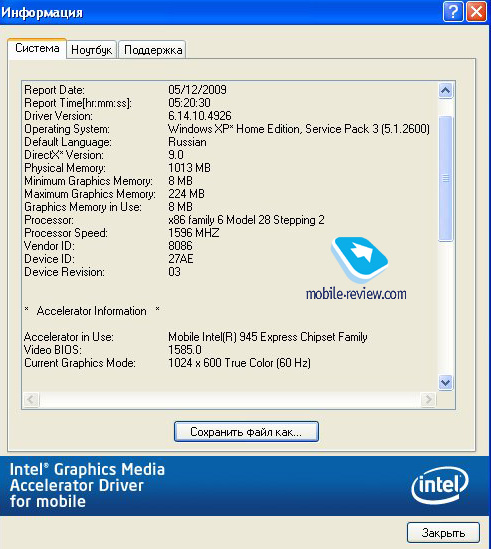Click the horizontal scroll left arrow
The image size is (491, 549).
point(31,399)
